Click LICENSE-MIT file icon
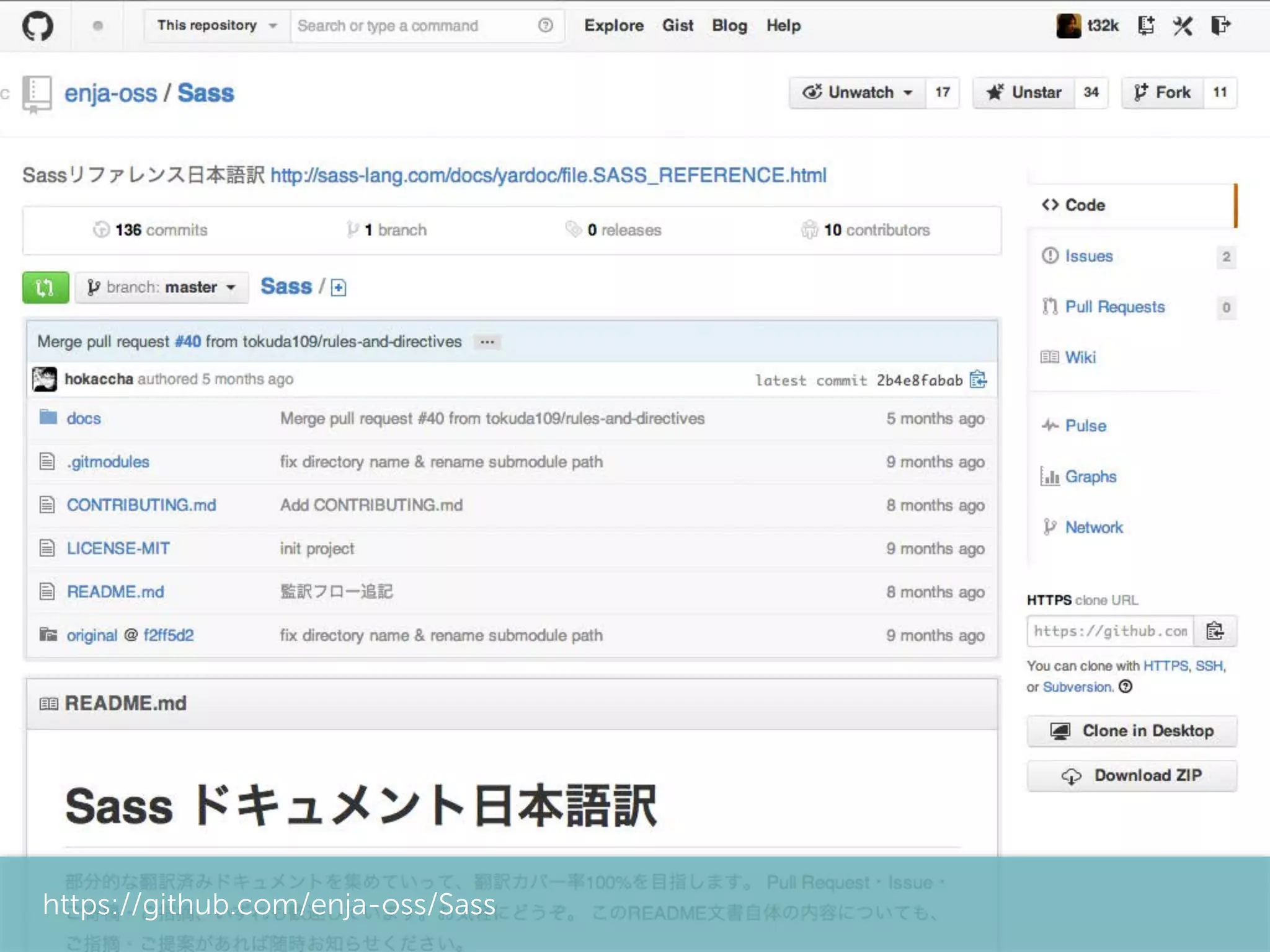Image resolution: width=1270 pixels, height=952 pixels. point(47,548)
